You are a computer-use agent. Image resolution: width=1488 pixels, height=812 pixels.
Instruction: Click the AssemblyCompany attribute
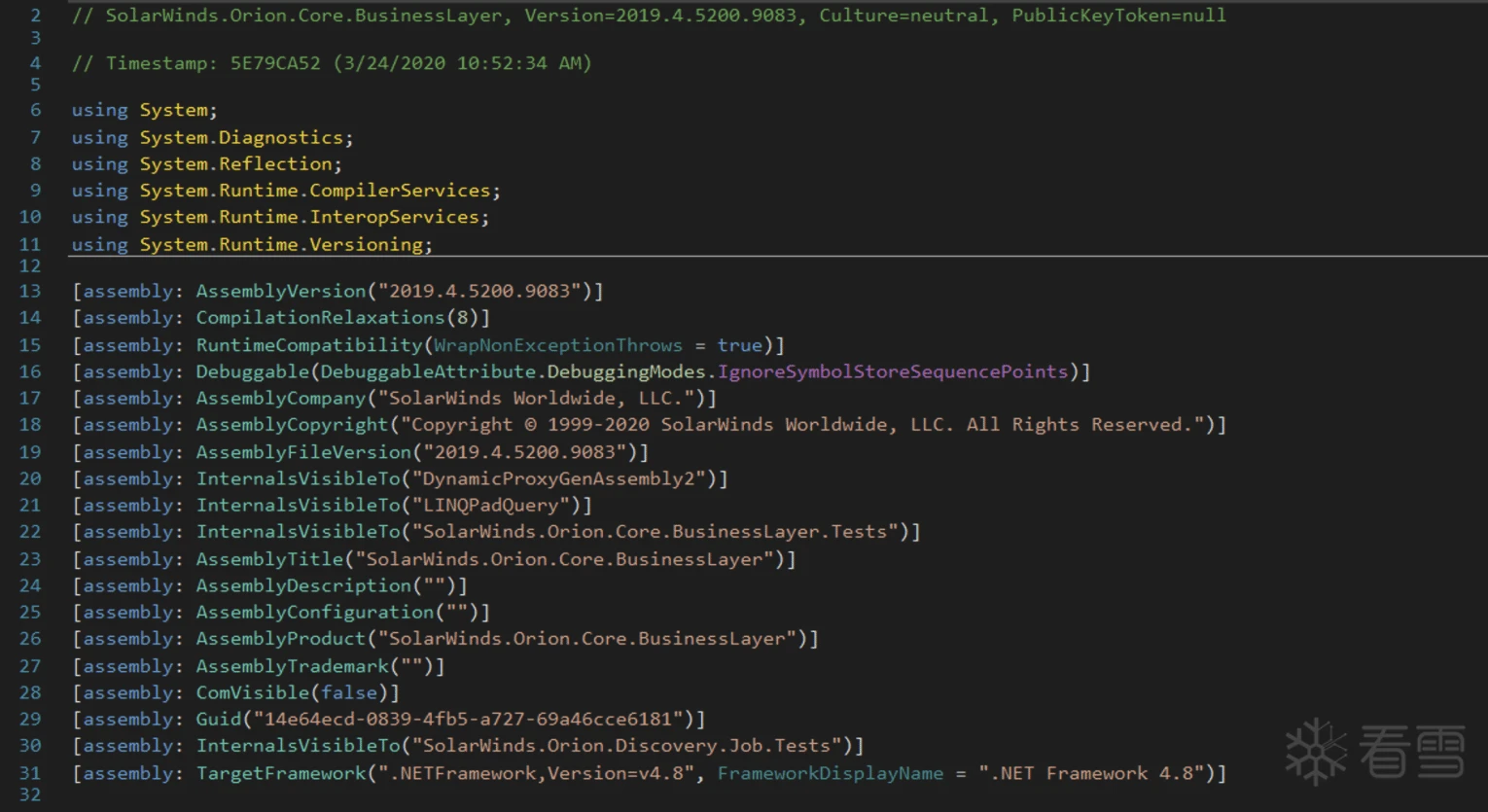coord(281,398)
